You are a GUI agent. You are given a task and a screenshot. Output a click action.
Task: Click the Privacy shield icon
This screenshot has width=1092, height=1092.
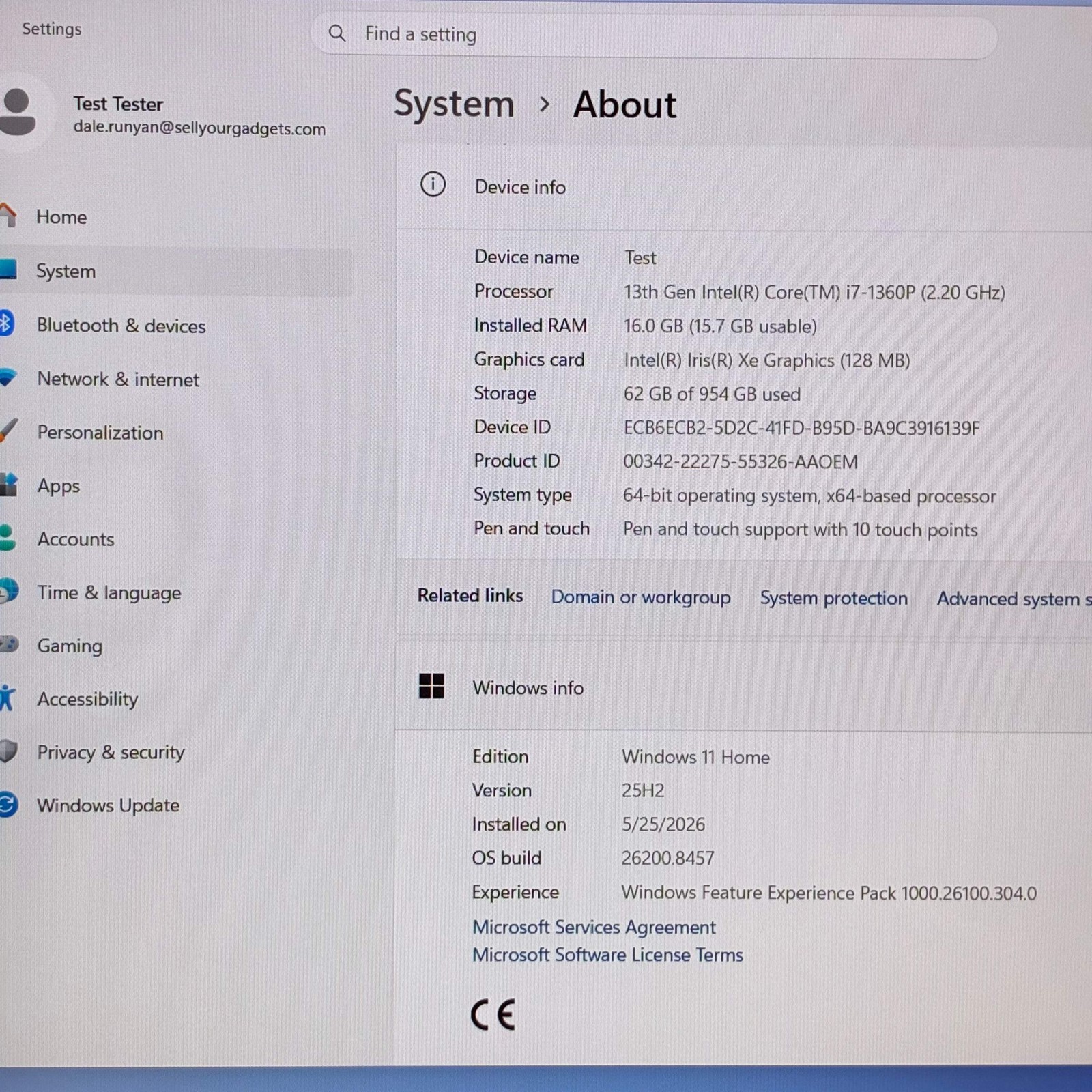click(x=8, y=751)
